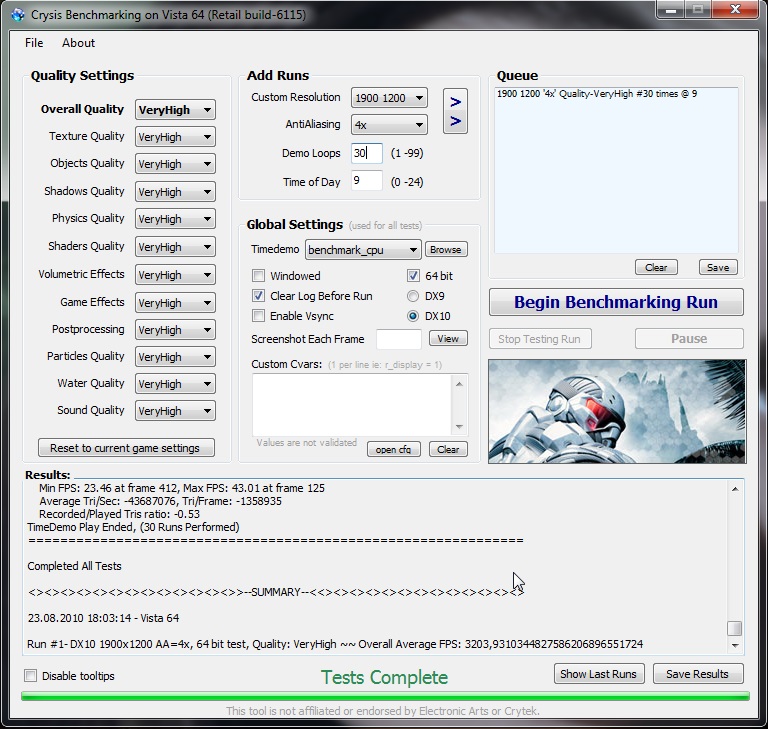Expand Custom Resolution dropdown
Screen dimensions: 768x729
(389, 97)
